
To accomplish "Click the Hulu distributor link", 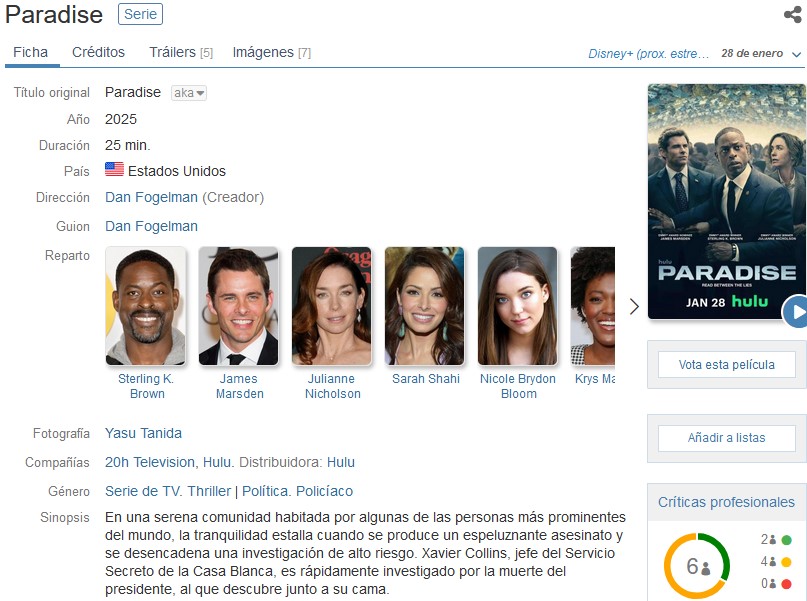I will (341, 462).
